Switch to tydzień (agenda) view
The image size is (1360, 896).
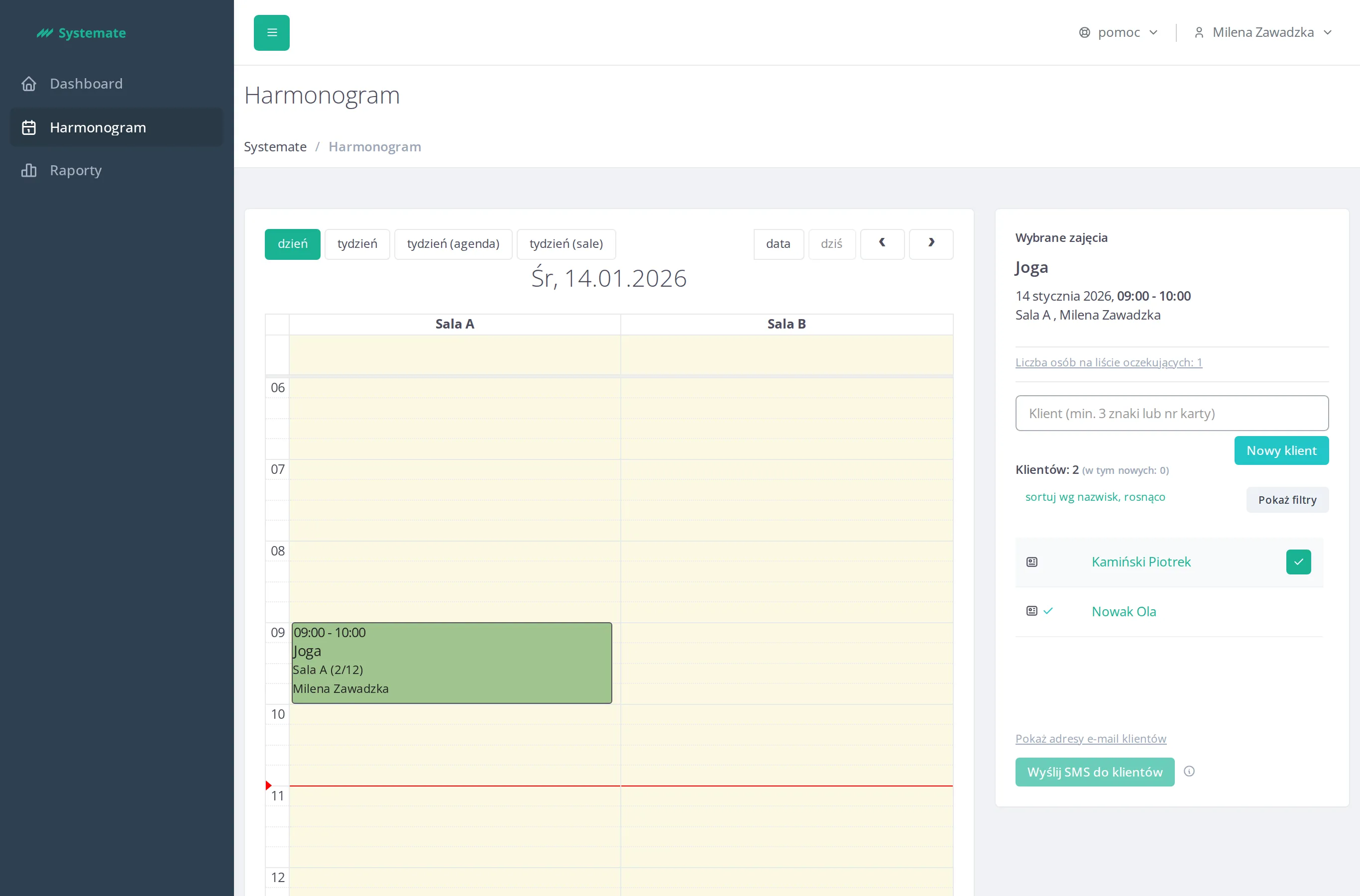point(453,244)
